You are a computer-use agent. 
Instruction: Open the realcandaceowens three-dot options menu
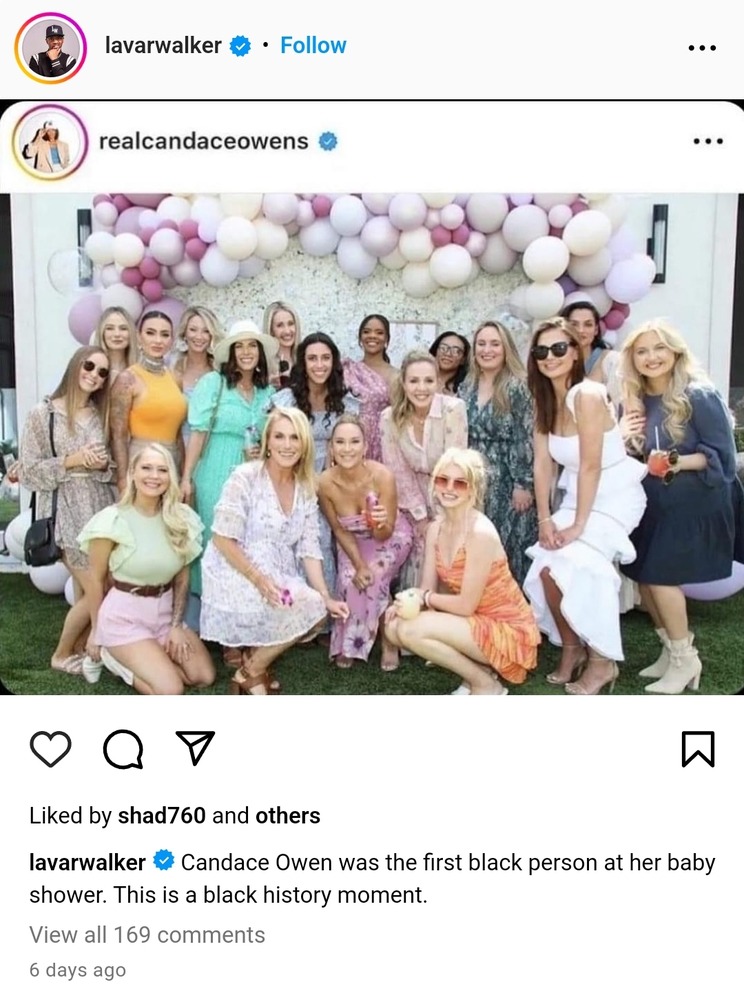[x=708, y=141]
